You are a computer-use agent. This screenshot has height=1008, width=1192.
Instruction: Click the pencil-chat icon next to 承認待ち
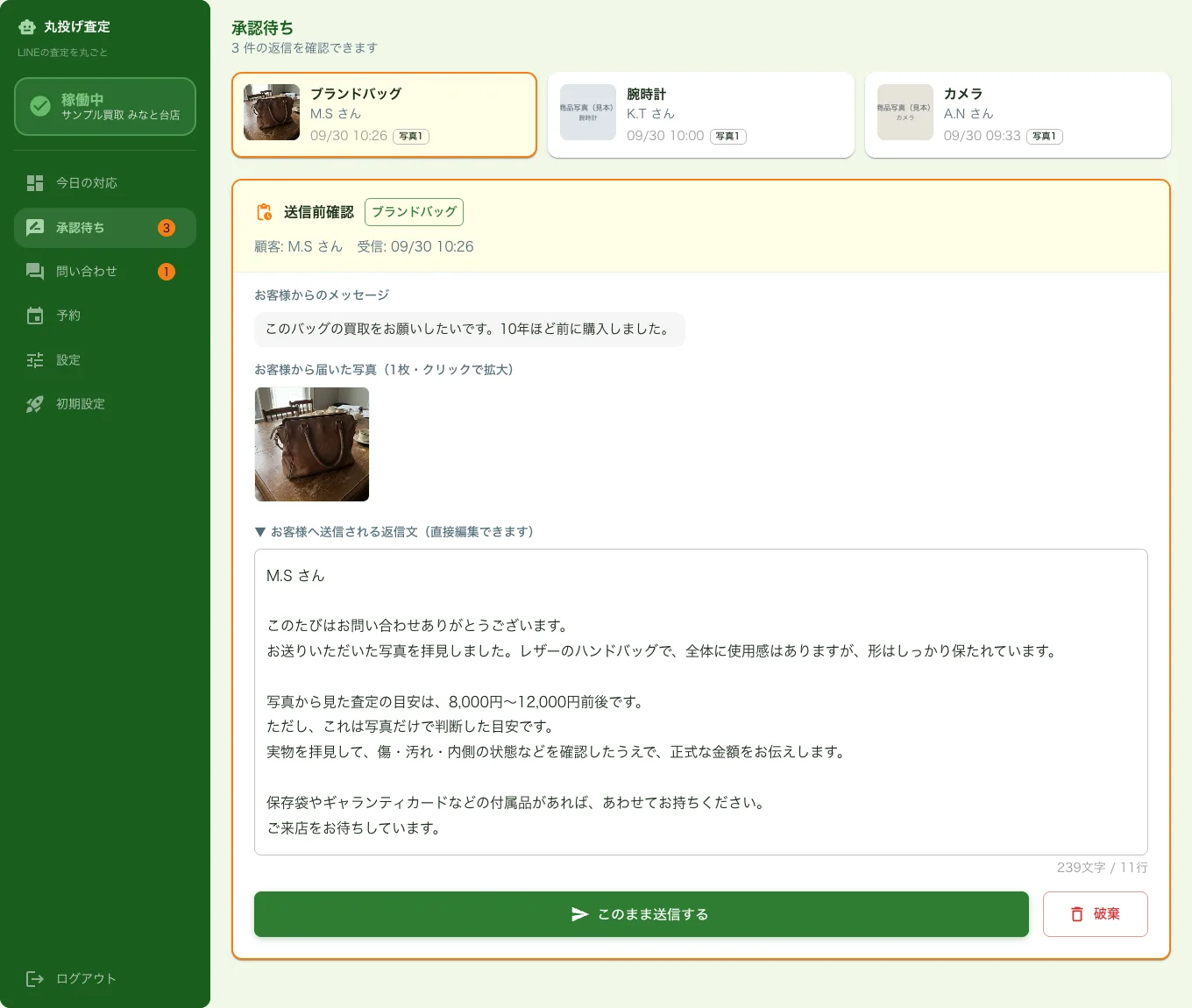coord(35,228)
